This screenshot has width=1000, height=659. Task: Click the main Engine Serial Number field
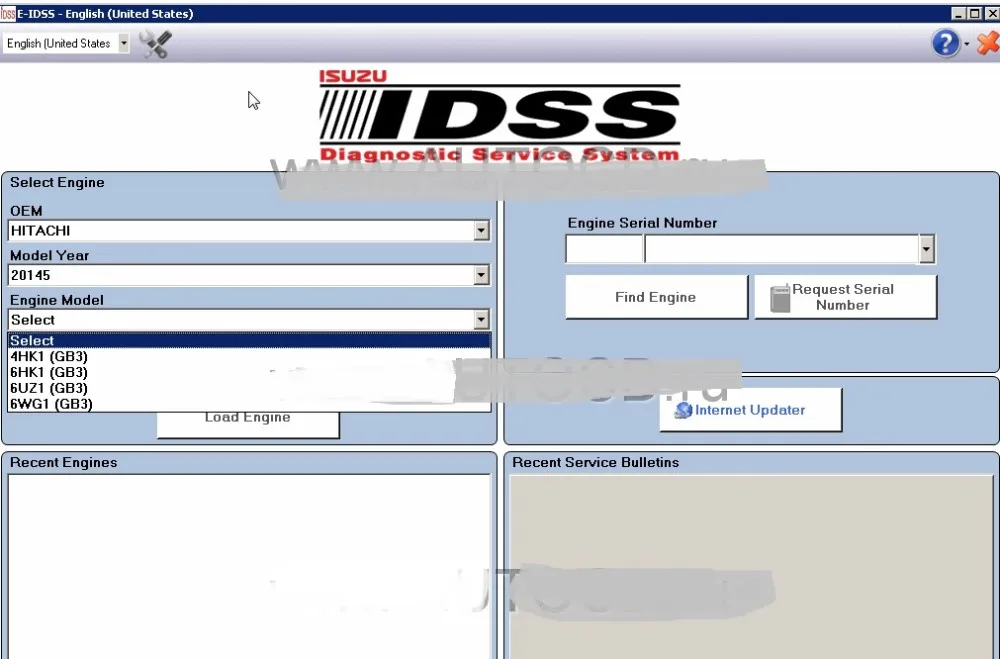pos(783,249)
